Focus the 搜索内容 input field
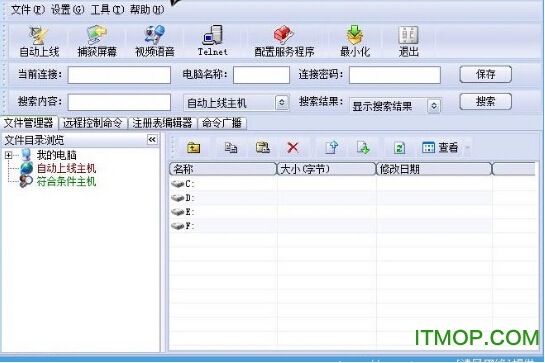 click(119, 103)
